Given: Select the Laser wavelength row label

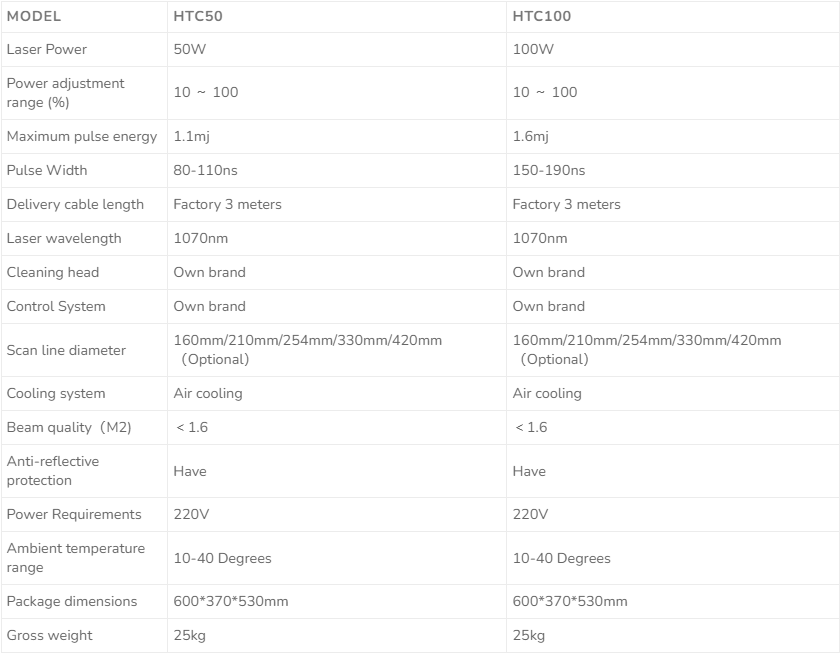Looking at the screenshot, I should 64,238.
